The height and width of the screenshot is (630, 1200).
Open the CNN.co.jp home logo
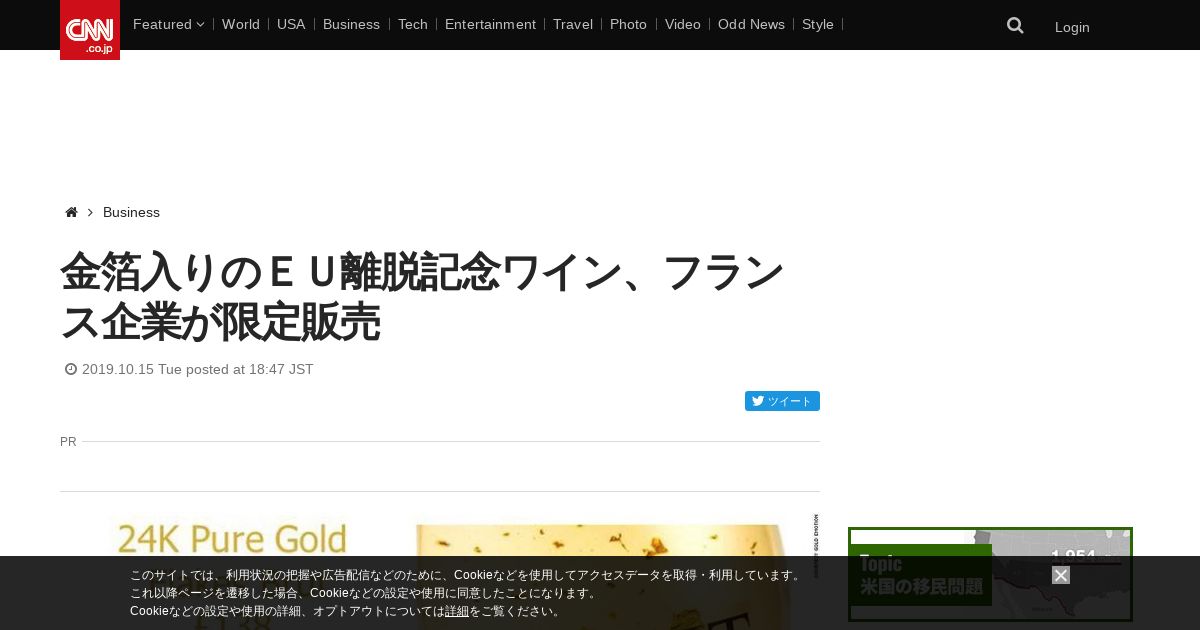click(x=90, y=30)
